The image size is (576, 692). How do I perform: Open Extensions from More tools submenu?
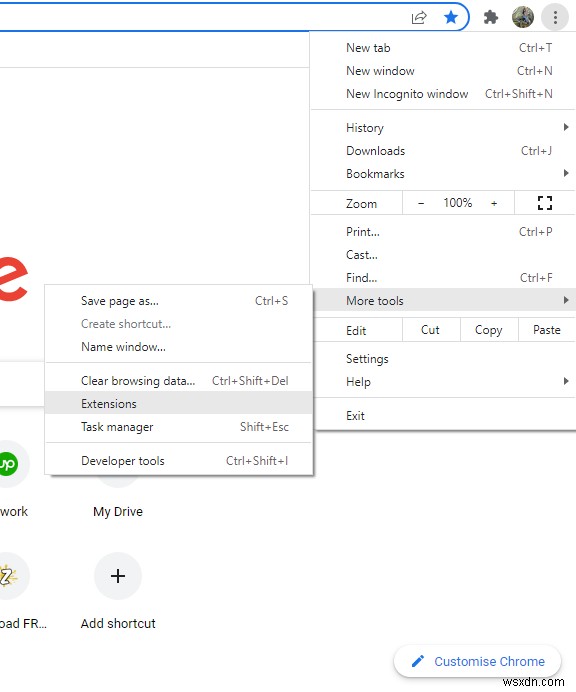click(179, 403)
